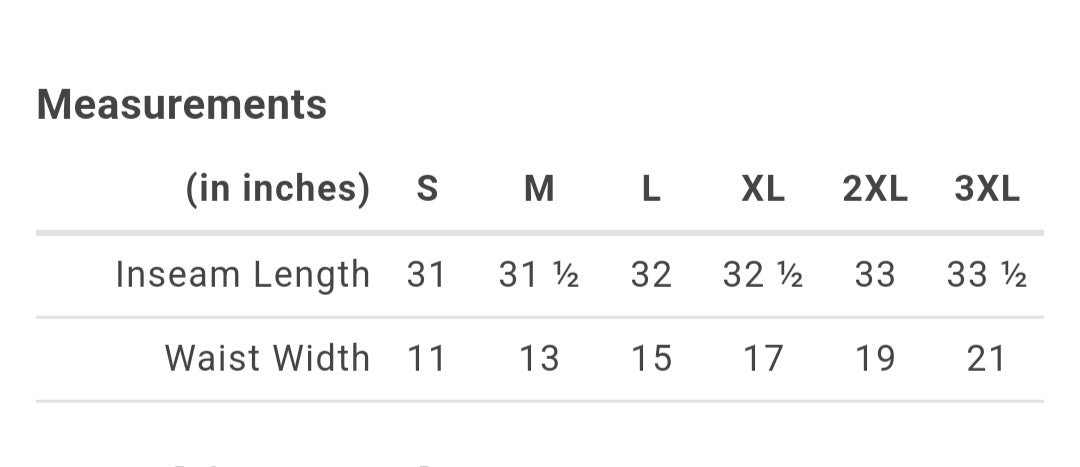The image size is (1080, 467).
Task: Select the waist width value 17
Action: click(x=763, y=359)
